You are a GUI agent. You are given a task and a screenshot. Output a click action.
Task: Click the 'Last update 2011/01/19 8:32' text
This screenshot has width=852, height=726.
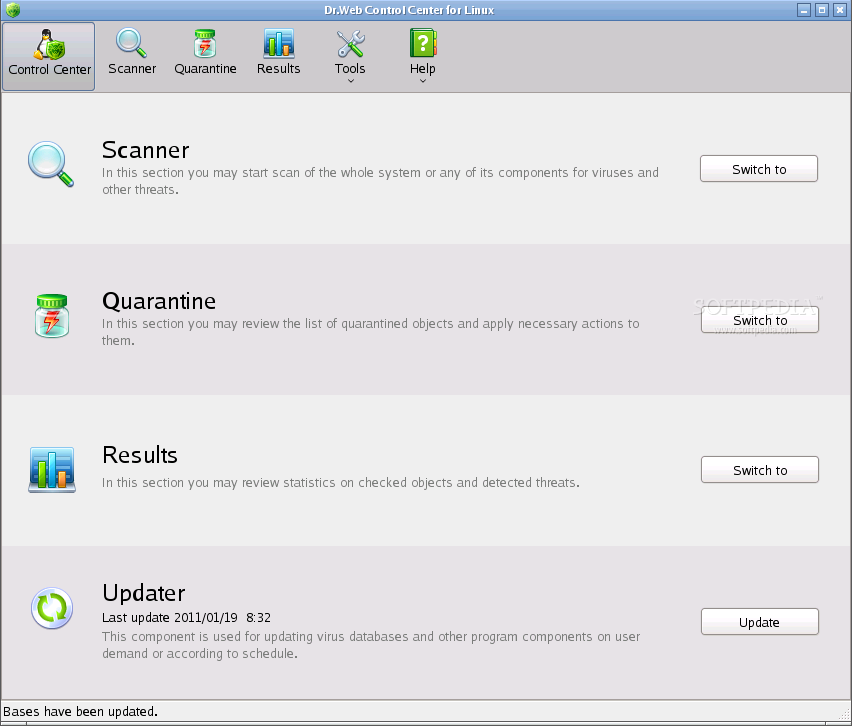point(186,617)
